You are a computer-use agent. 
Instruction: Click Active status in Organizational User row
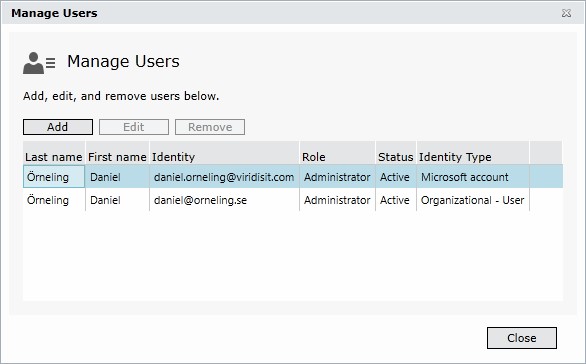396,200
